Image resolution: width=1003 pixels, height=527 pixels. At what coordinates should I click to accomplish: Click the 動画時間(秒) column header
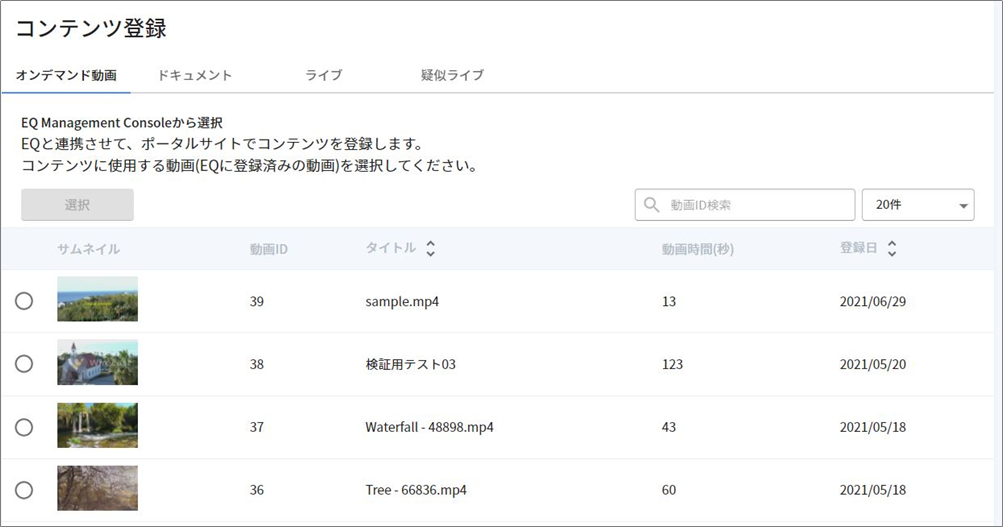point(698,249)
